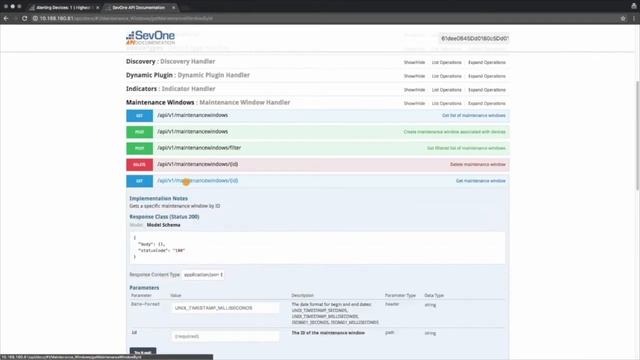Screen dimensions: 640x360
Task: Click List Operations for Dynamic Plugin
Action: pos(447,76)
